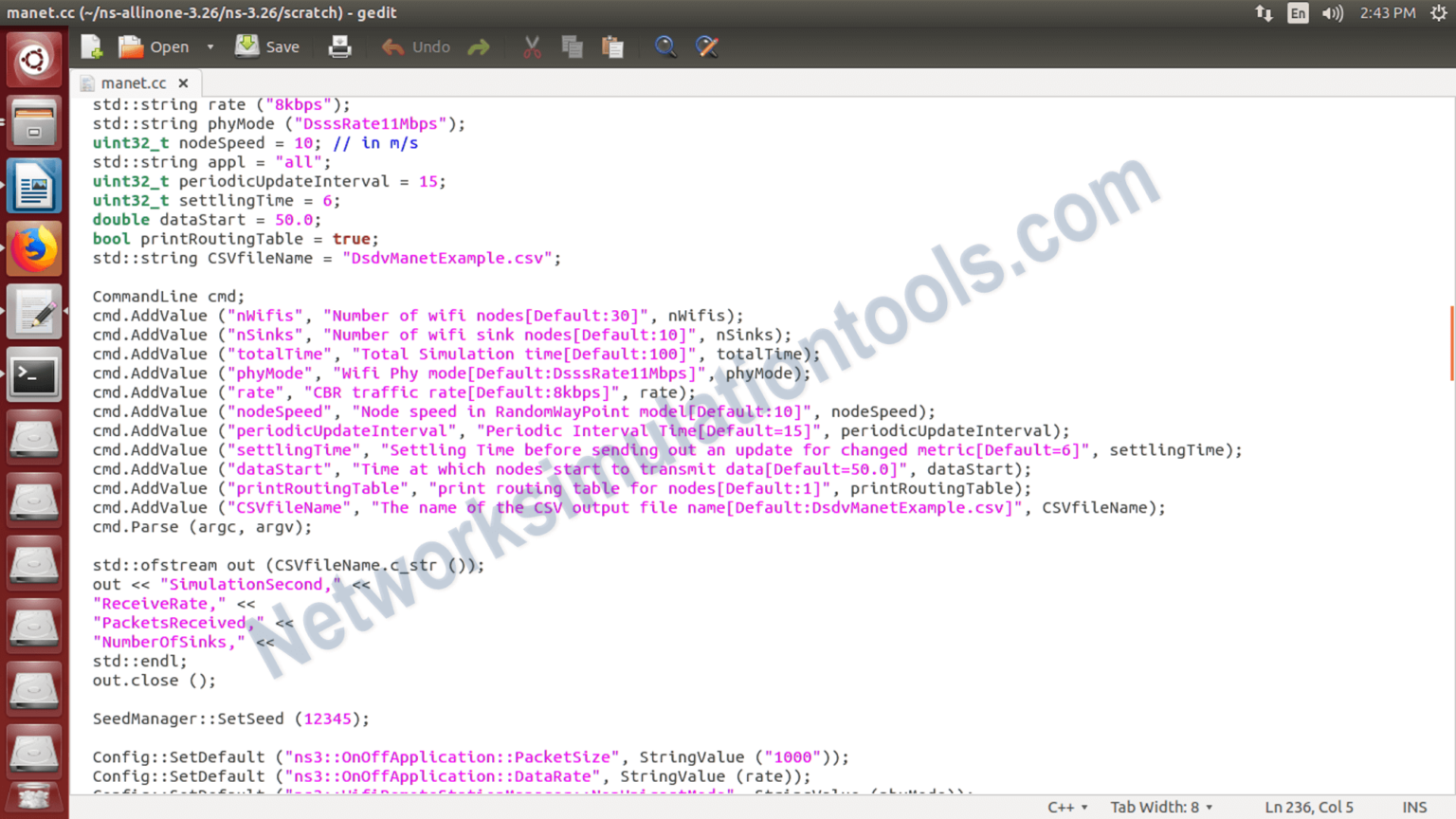Image resolution: width=1456 pixels, height=819 pixels.
Task: Paste text from the clipboard
Action: click(612, 45)
